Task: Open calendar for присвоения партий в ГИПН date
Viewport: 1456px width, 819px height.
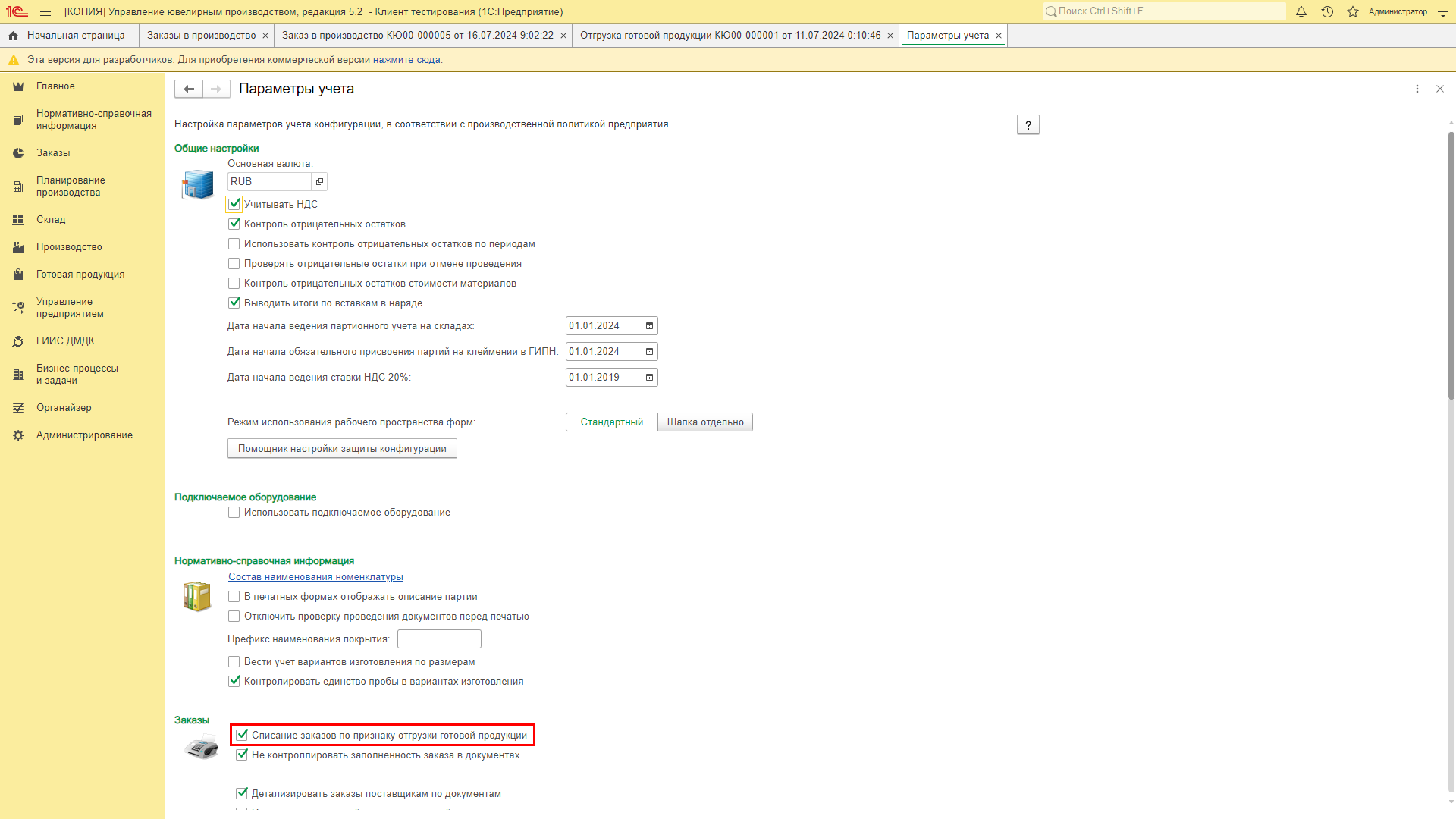Action: click(649, 352)
